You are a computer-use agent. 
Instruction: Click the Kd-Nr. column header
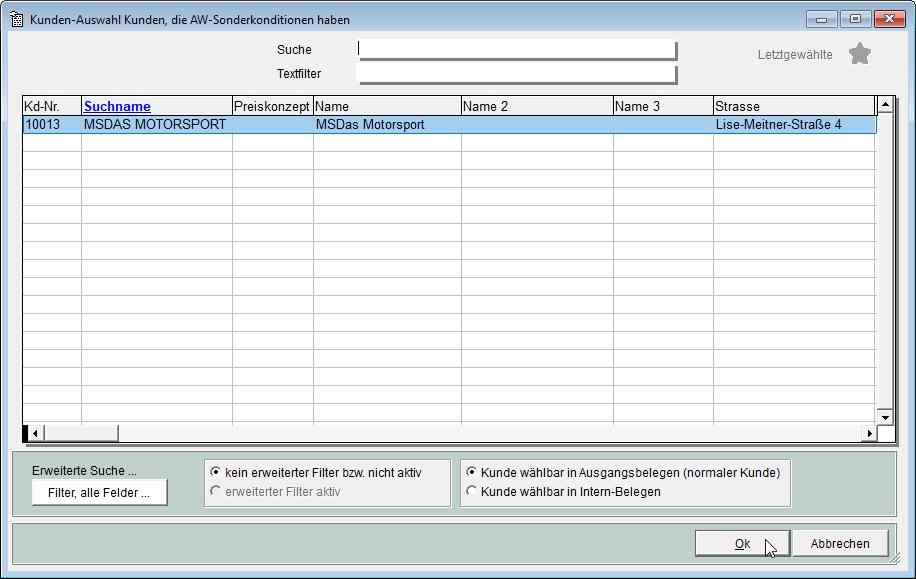click(52, 106)
